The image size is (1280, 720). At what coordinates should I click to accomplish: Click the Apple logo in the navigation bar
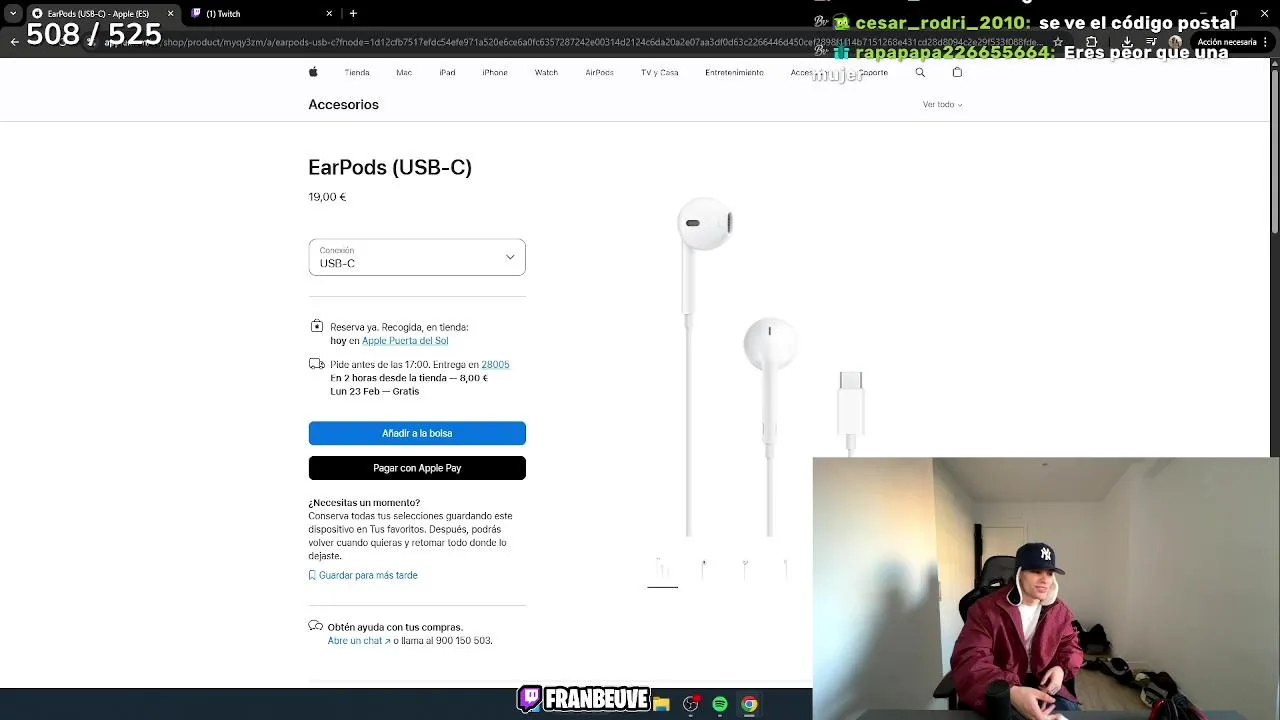pyautogui.click(x=313, y=72)
